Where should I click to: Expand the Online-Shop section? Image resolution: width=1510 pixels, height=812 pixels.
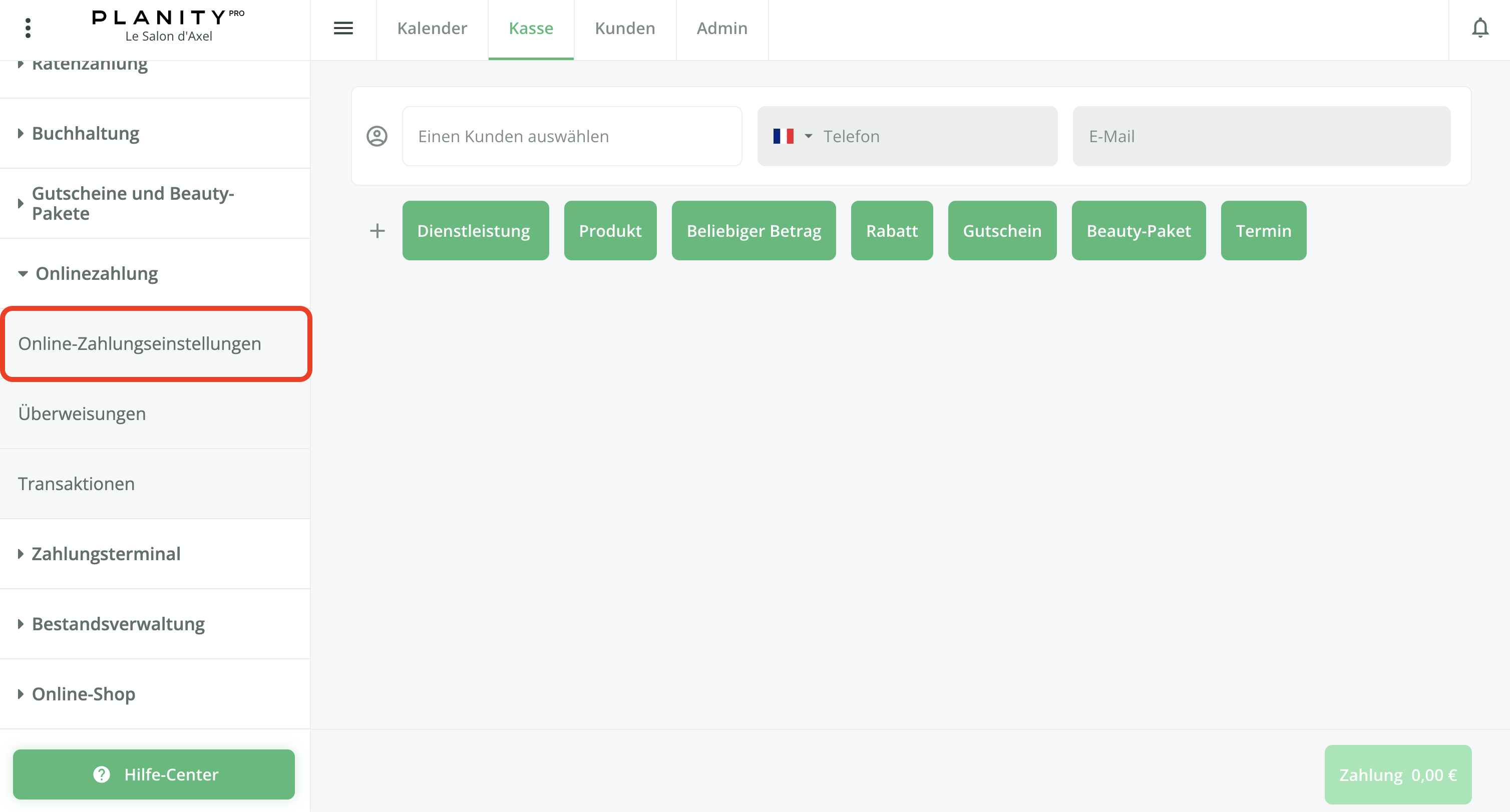[83, 694]
